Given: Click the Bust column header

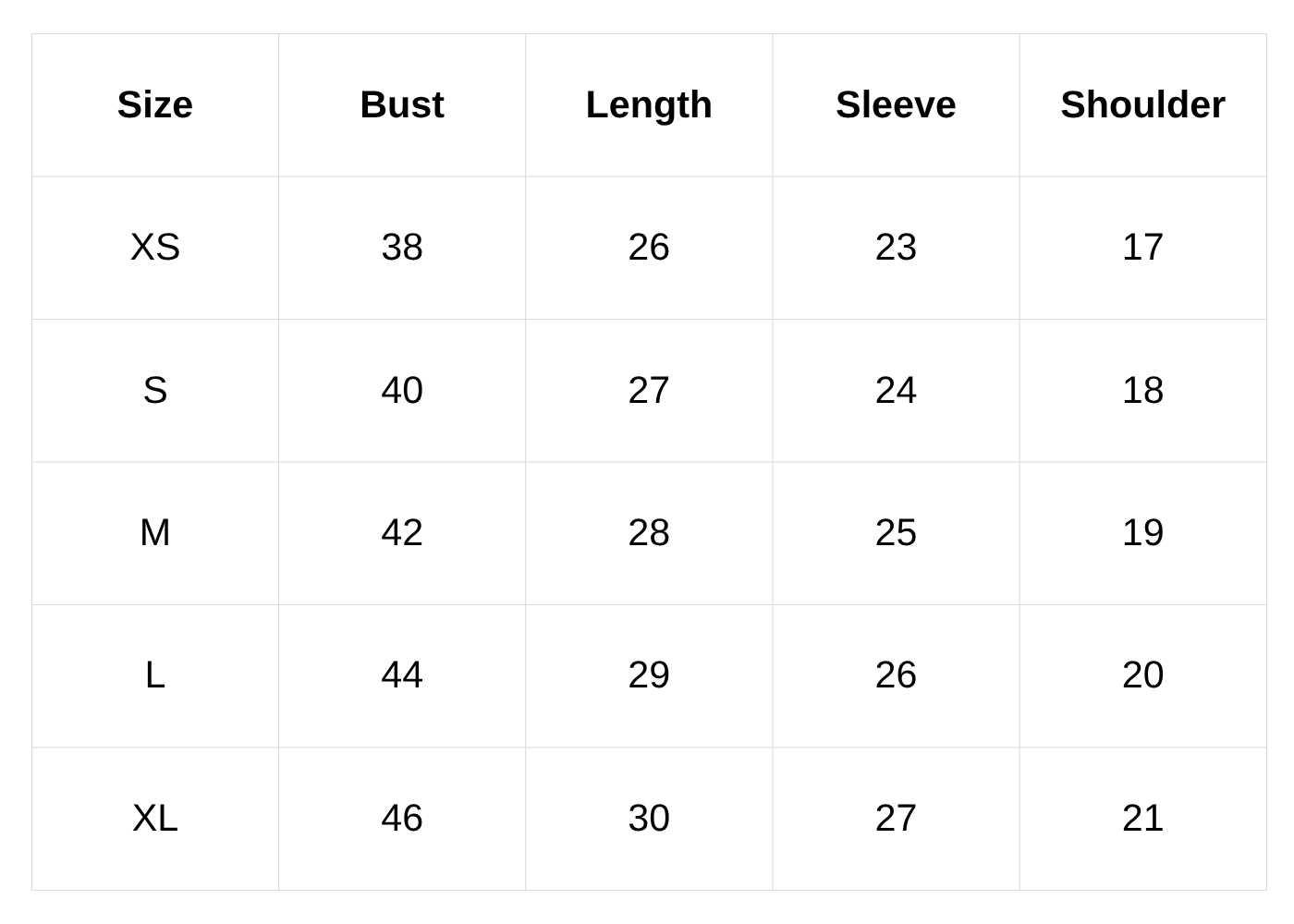Looking at the screenshot, I should click(x=402, y=104).
